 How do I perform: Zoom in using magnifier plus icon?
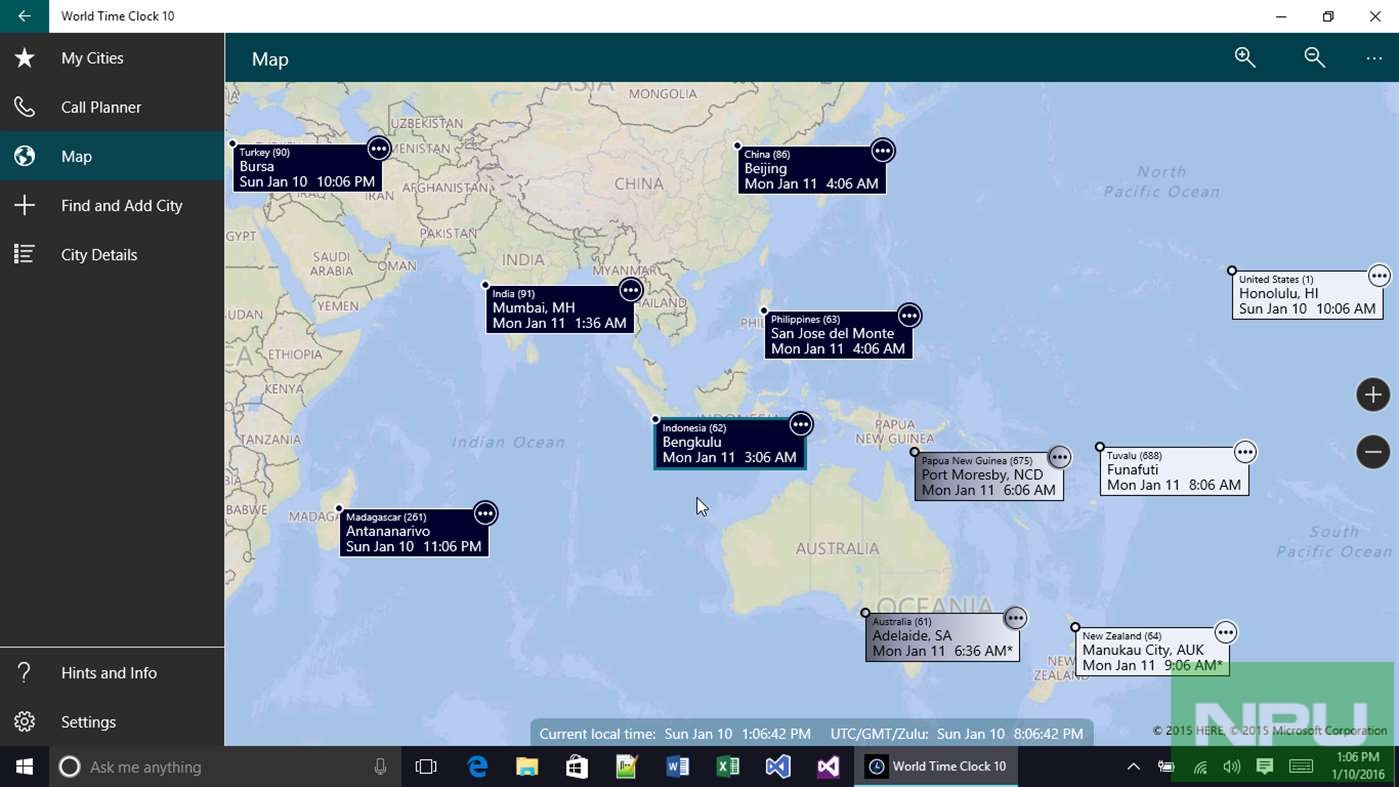click(1245, 58)
